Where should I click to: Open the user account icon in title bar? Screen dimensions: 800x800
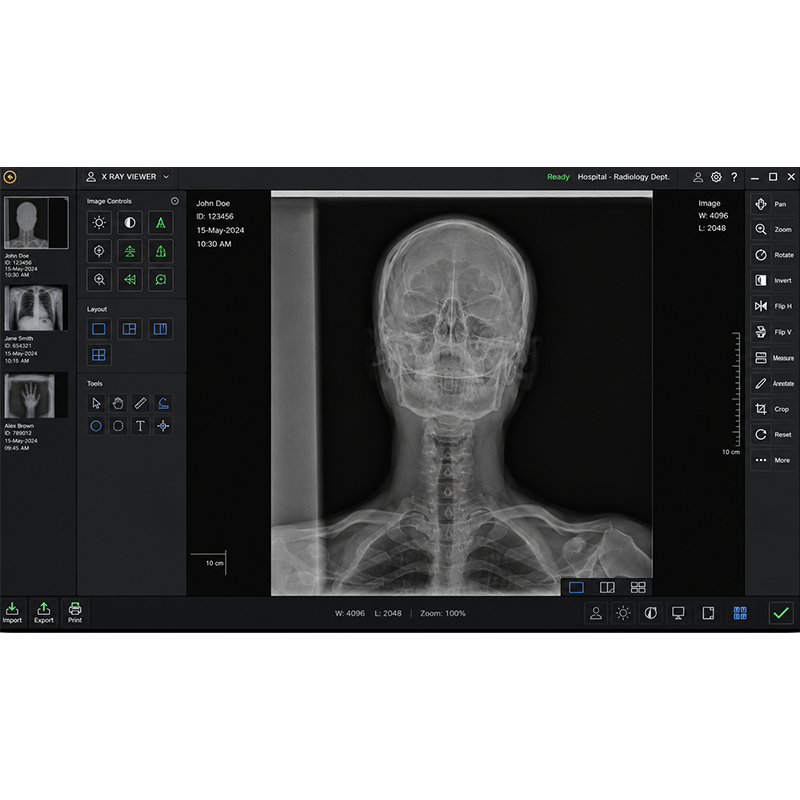tap(698, 177)
